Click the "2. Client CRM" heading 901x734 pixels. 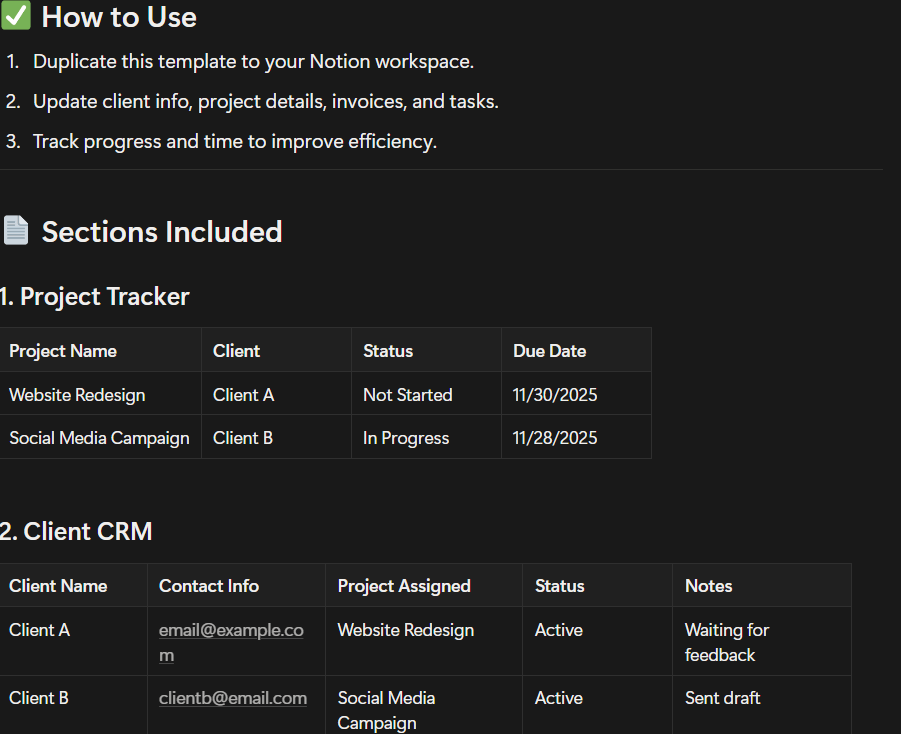tap(76, 531)
